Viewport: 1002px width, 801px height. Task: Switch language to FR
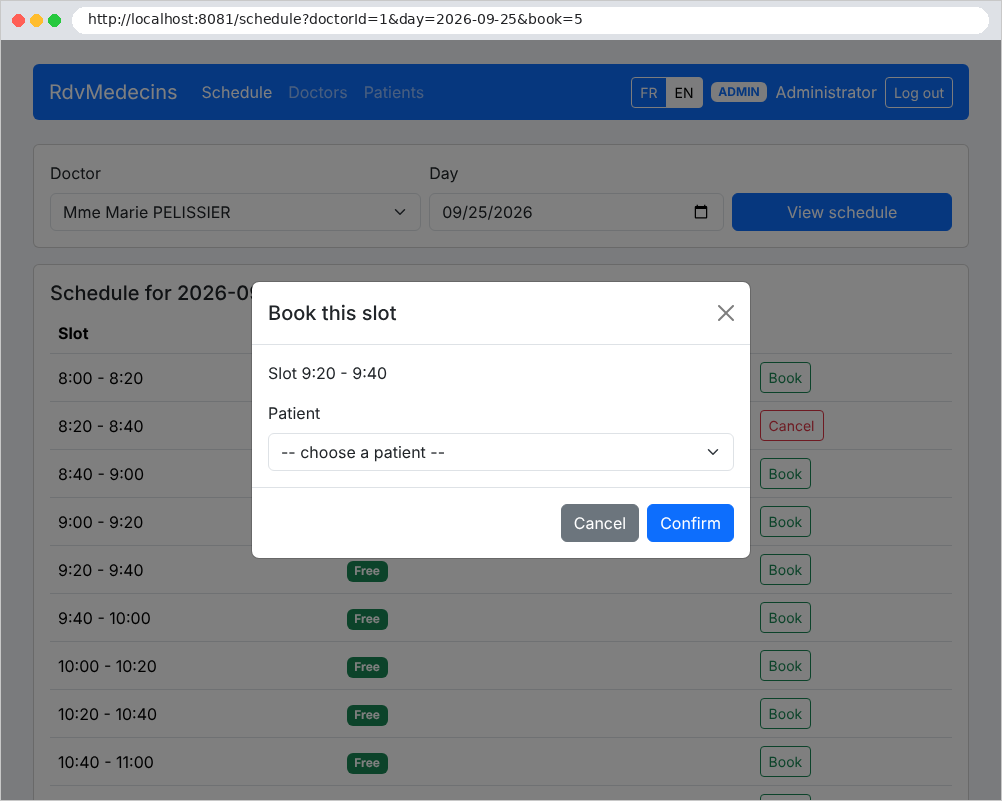pyautogui.click(x=649, y=93)
